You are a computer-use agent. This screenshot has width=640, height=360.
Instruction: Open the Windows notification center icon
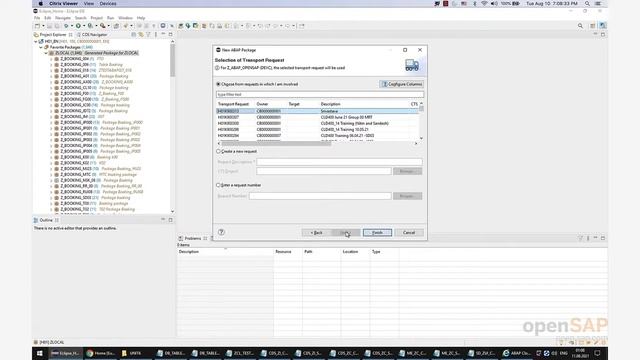coord(597,353)
